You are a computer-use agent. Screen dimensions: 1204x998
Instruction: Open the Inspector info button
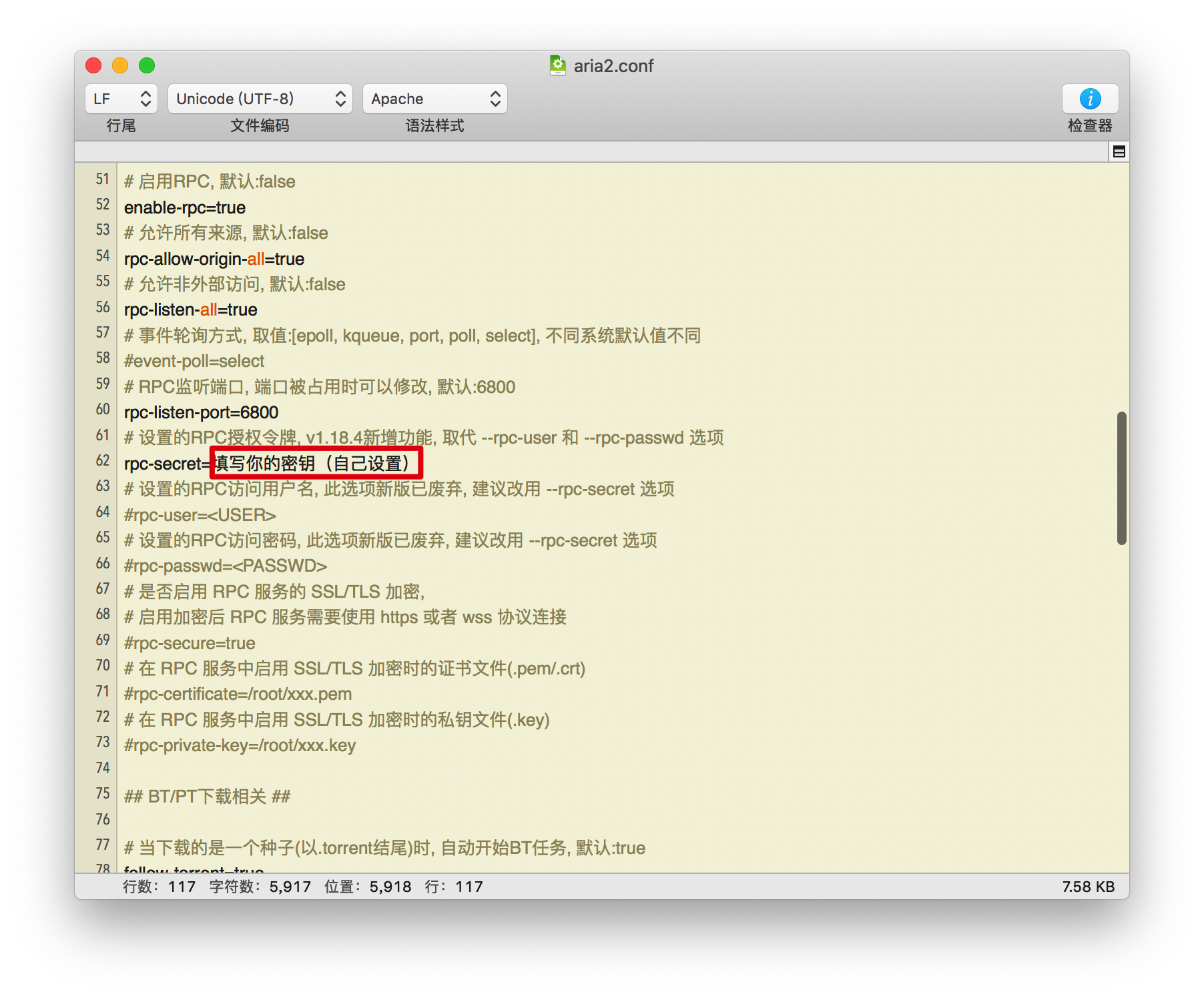pos(1090,99)
